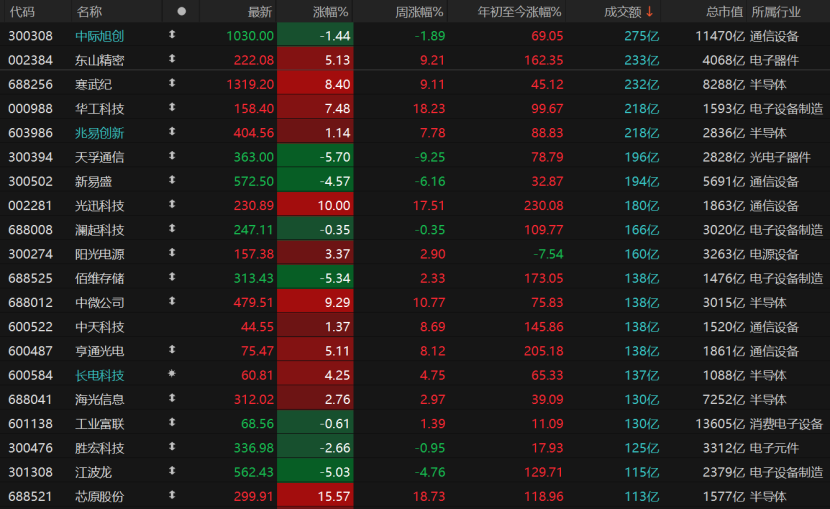Sort by the 年初至今涨幅% column header

519,12
